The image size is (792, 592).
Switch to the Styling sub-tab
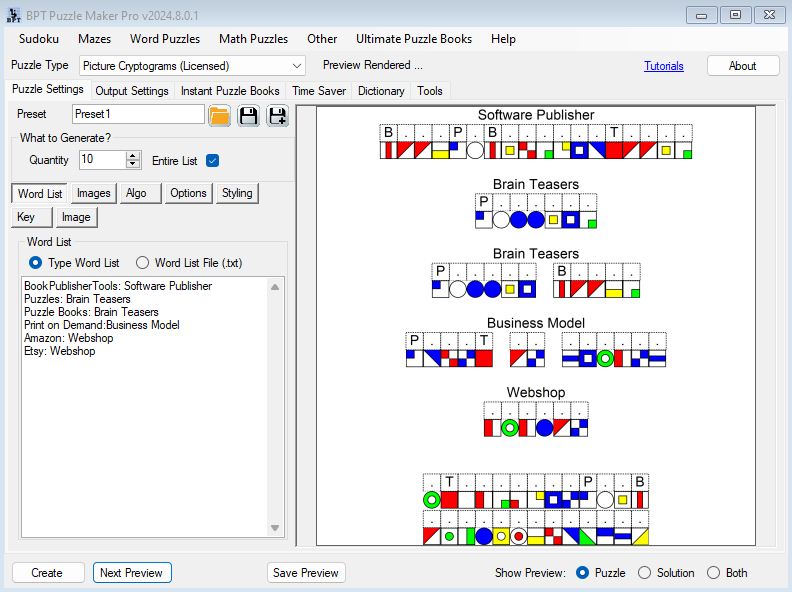[237, 193]
